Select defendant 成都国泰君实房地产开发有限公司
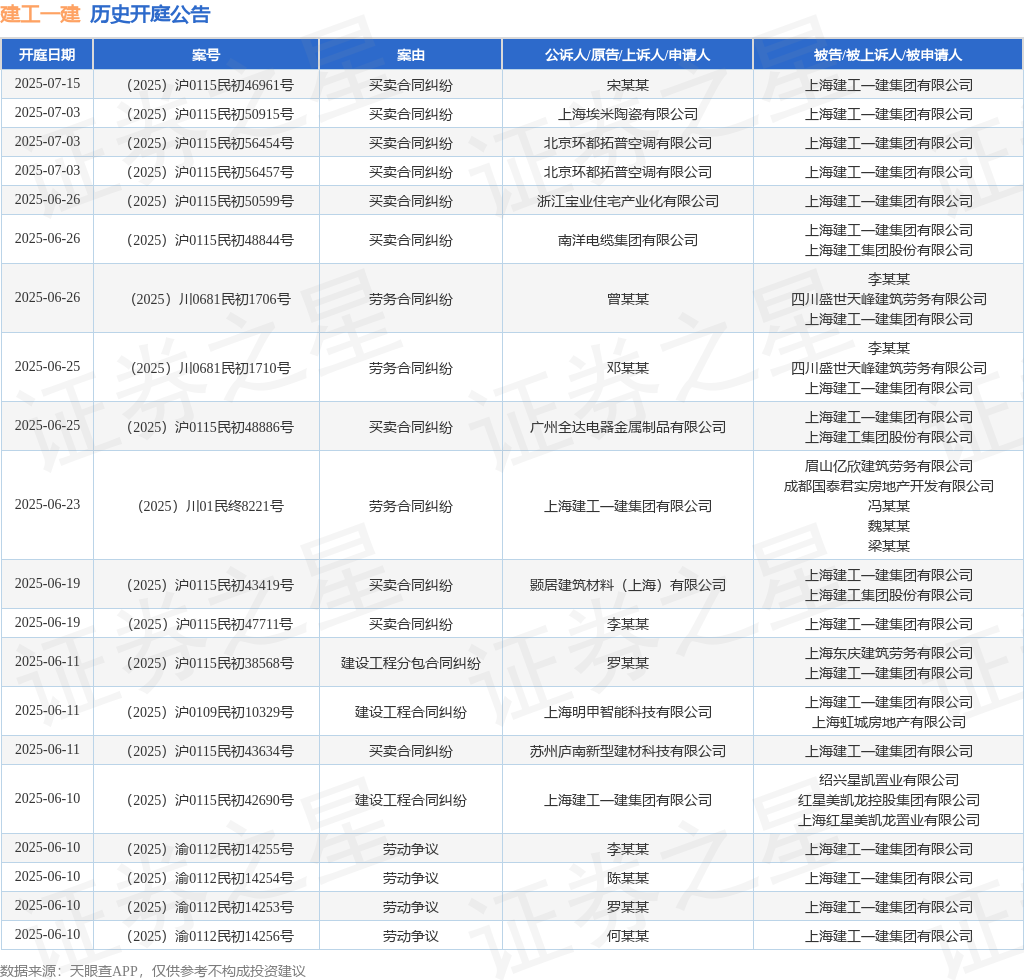This screenshot has width=1024, height=980. pos(888,486)
